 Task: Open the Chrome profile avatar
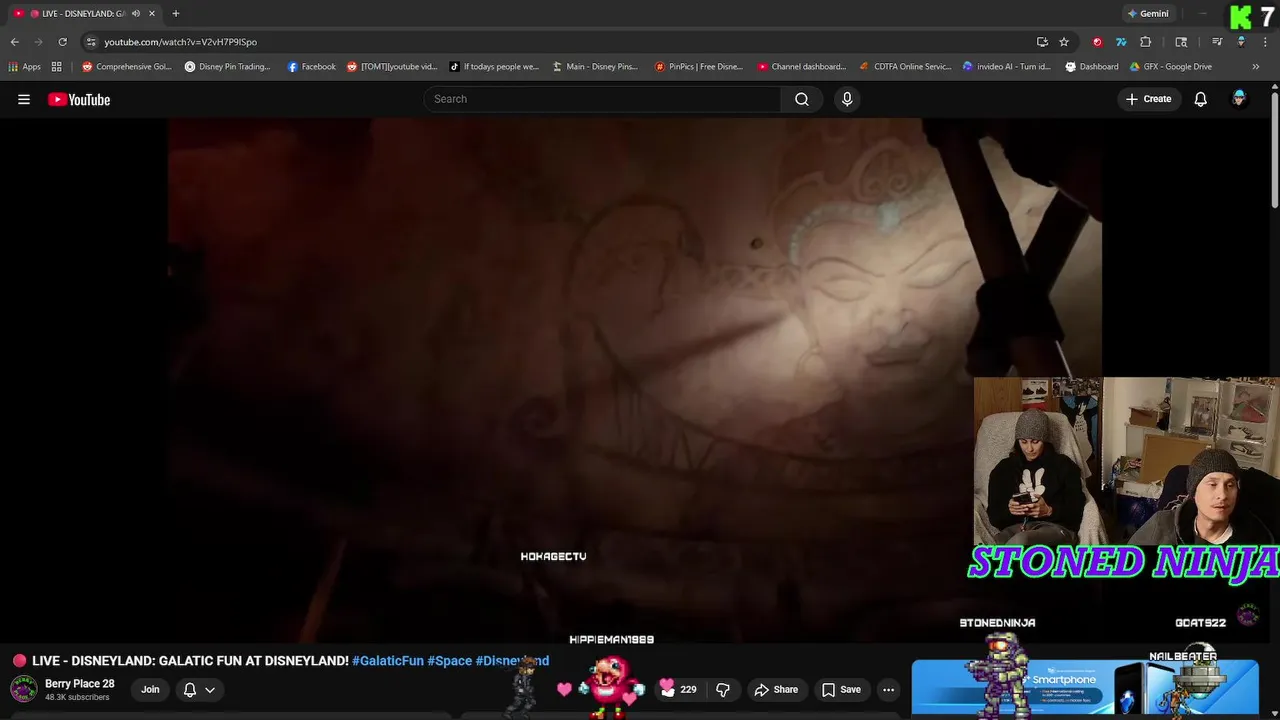click(x=1241, y=42)
